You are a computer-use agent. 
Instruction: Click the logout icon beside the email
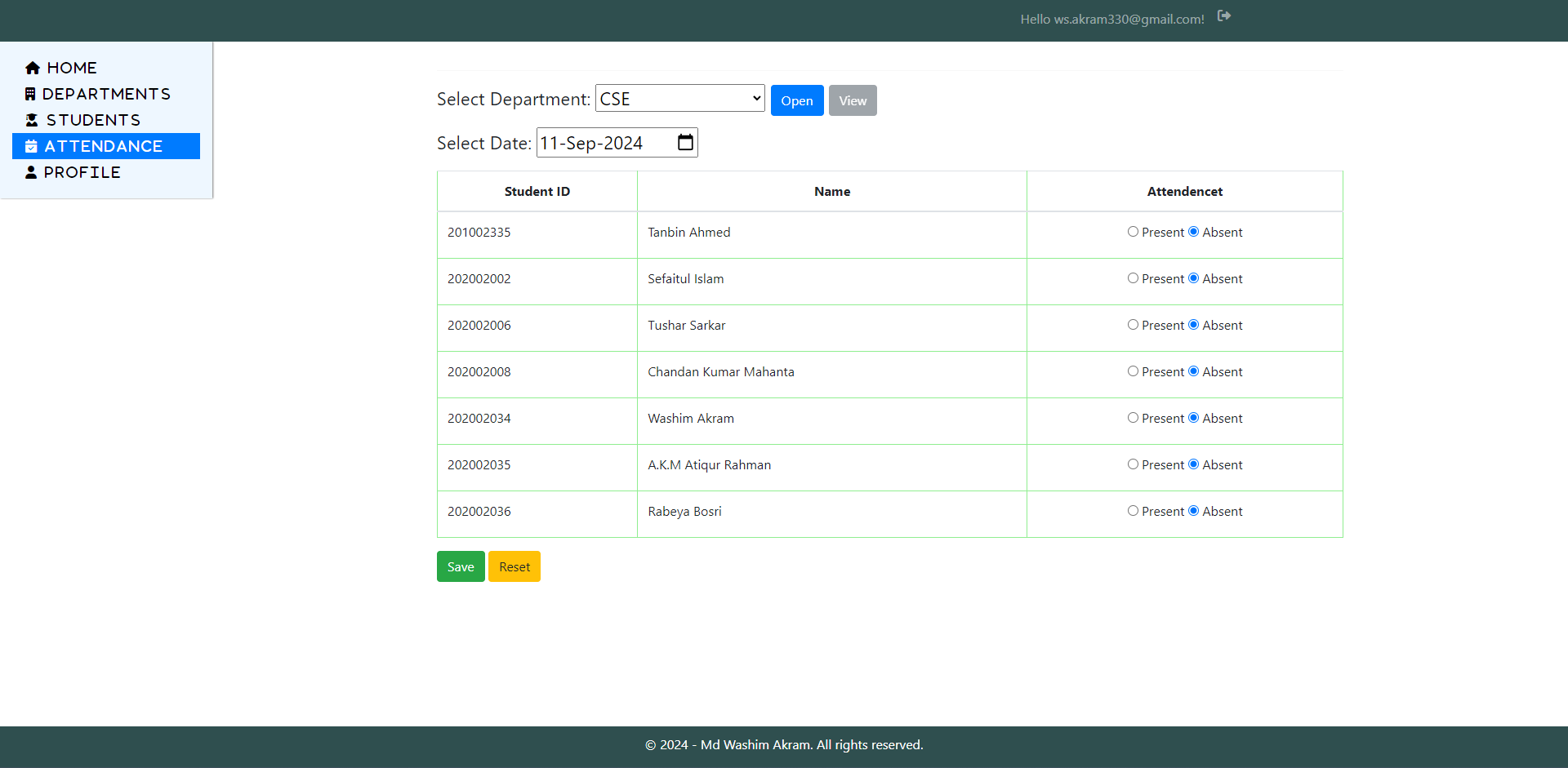(1223, 16)
